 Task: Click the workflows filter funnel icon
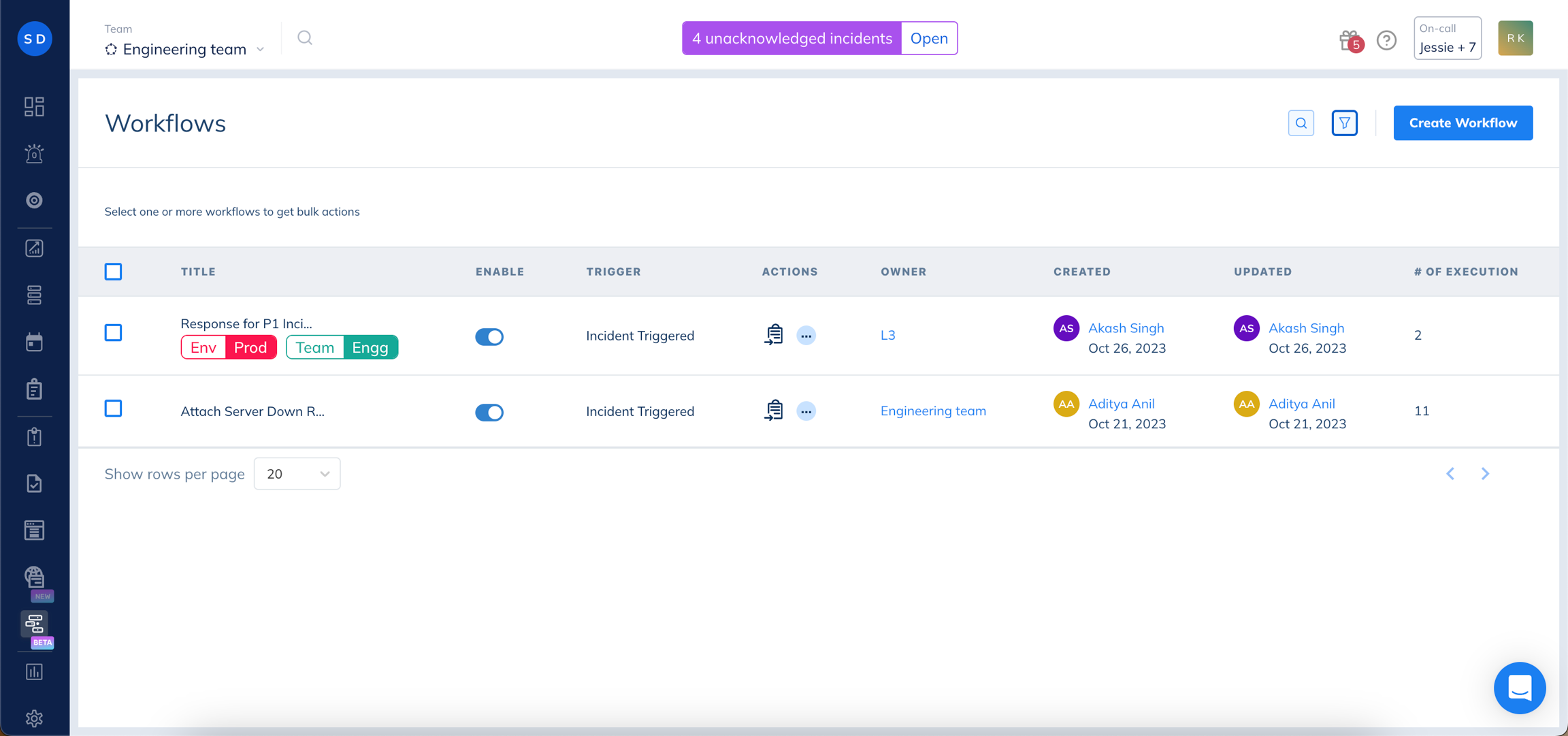1344,123
